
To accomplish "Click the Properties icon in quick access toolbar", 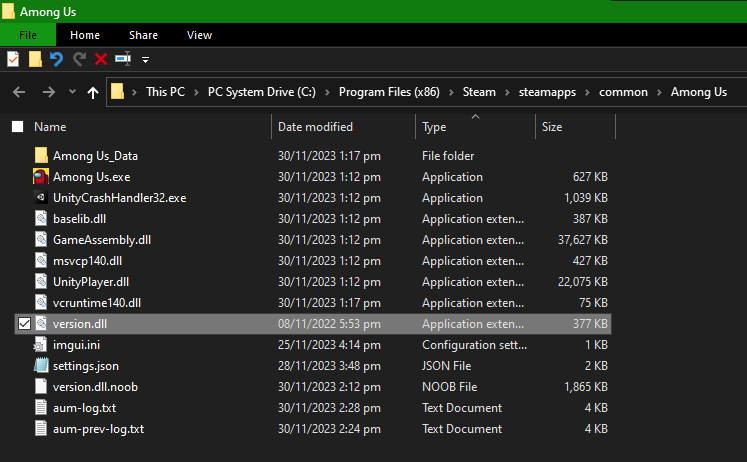I will [13, 59].
